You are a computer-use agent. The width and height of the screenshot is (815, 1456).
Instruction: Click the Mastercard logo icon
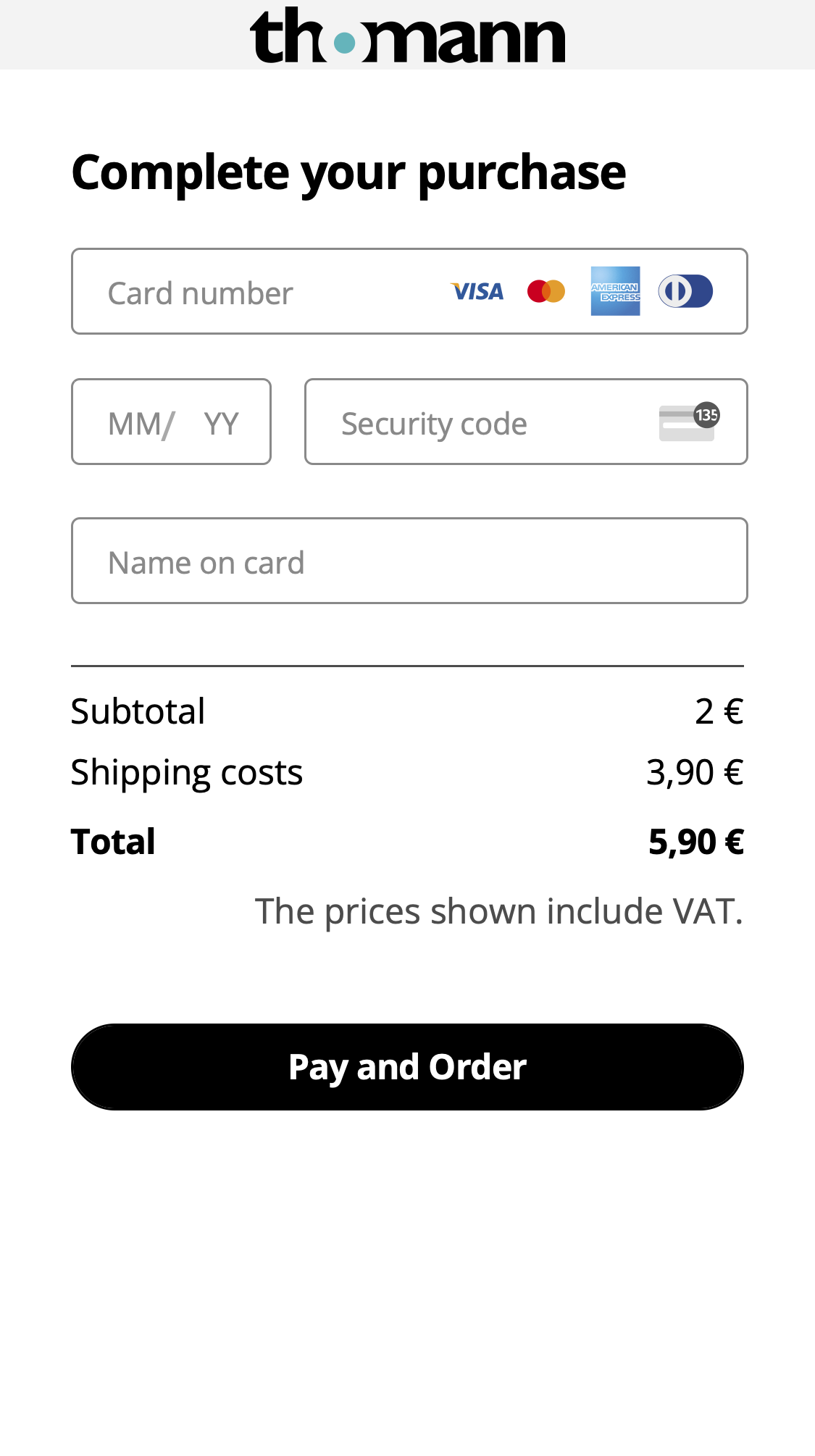pyautogui.click(x=546, y=291)
